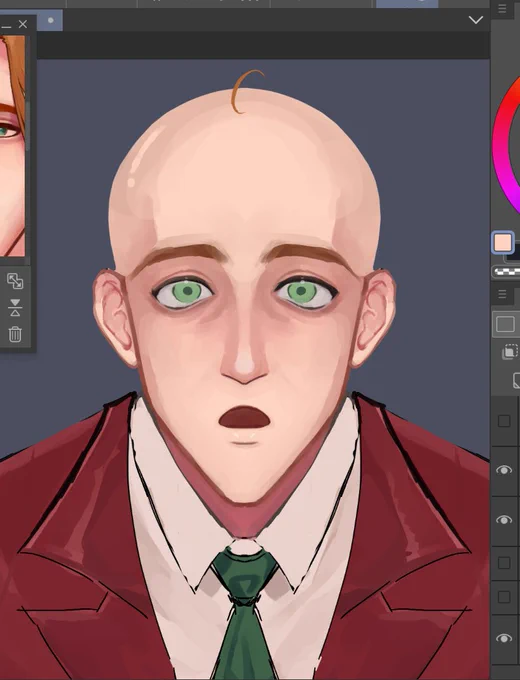Viewport: 520px width, 680px height.
Task: Click the flip vertical icon in Sub View
Action: 15,307
